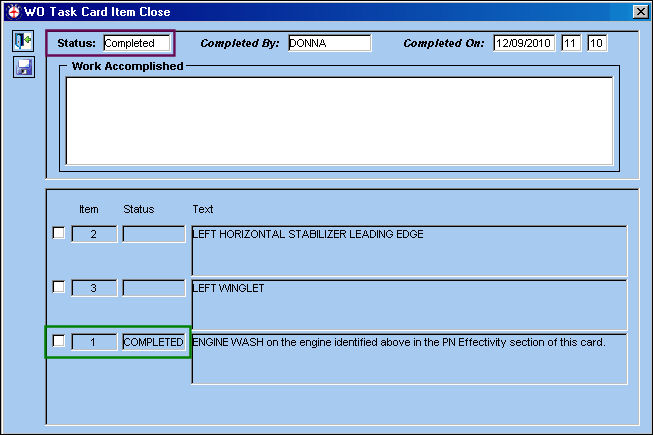The image size is (653, 435).
Task: Click the item number field showing 3
Action: [94, 288]
